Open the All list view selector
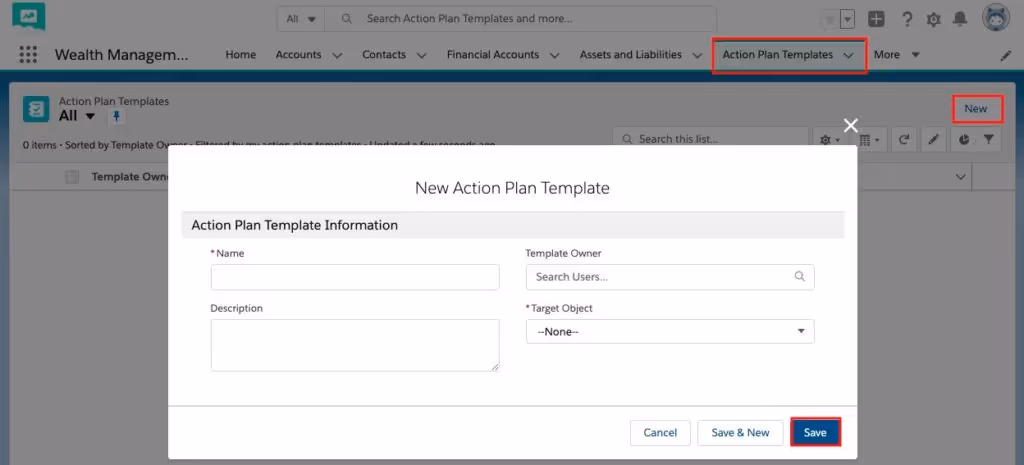Viewport: 1024px width, 465px height. tap(77, 116)
